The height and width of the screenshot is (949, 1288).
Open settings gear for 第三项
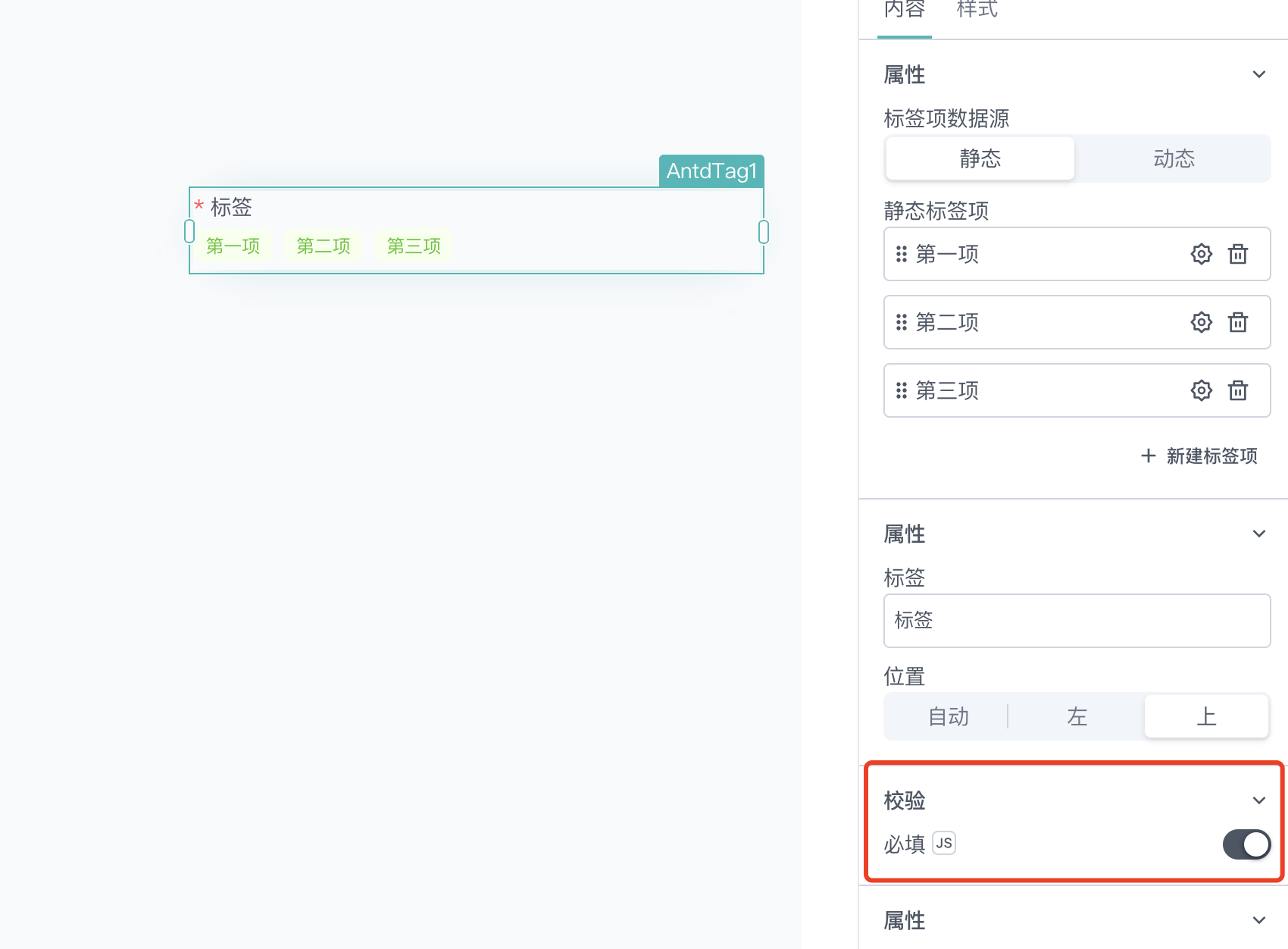pyautogui.click(x=1201, y=390)
